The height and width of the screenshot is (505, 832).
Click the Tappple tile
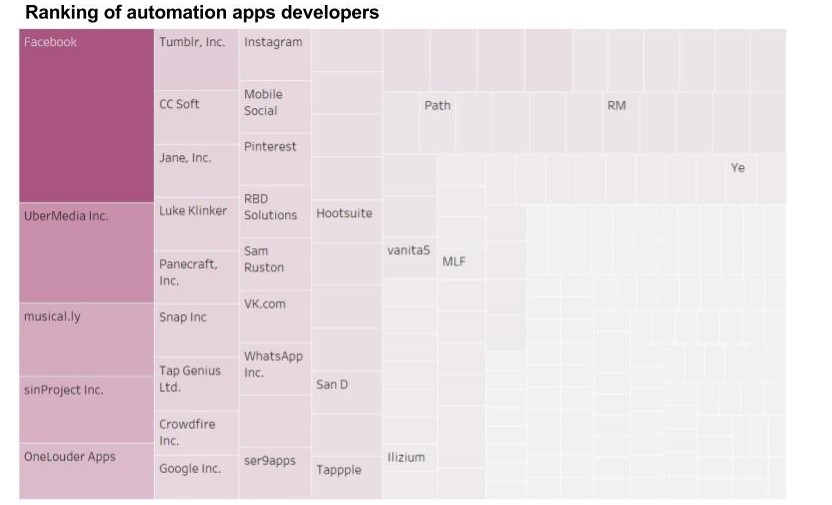346,478
